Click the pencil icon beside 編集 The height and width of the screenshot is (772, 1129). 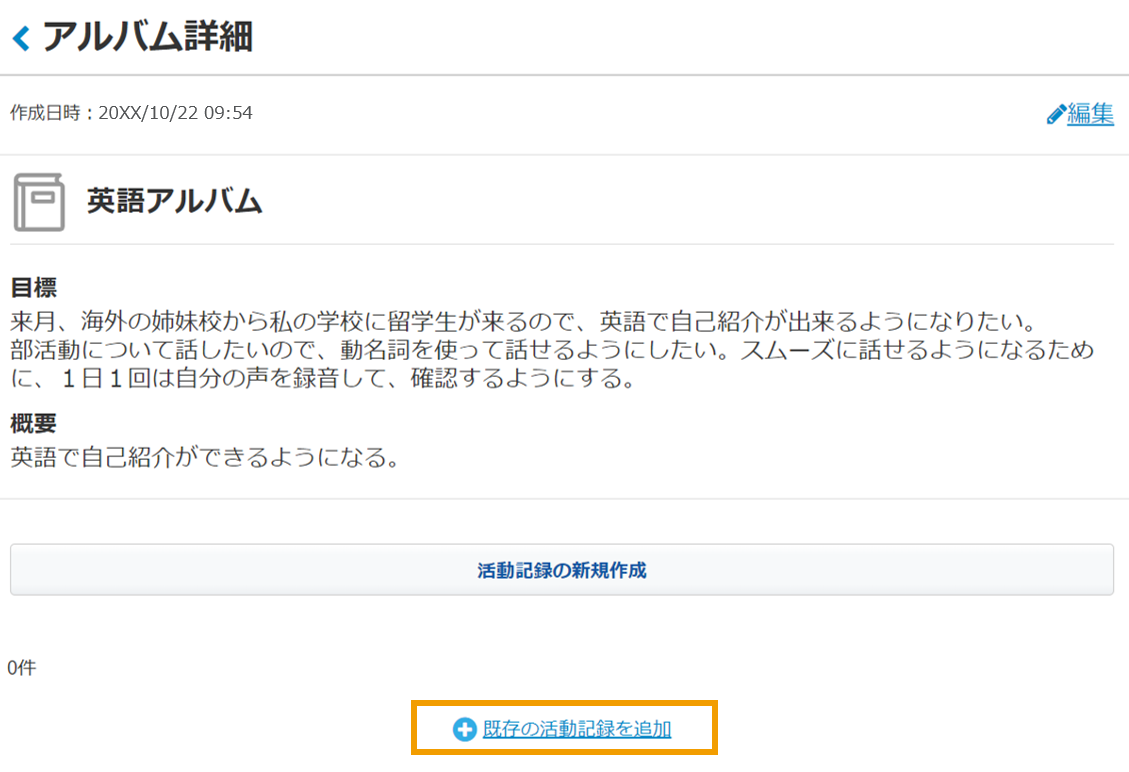pyautogui.click(x=1056, y=115)
